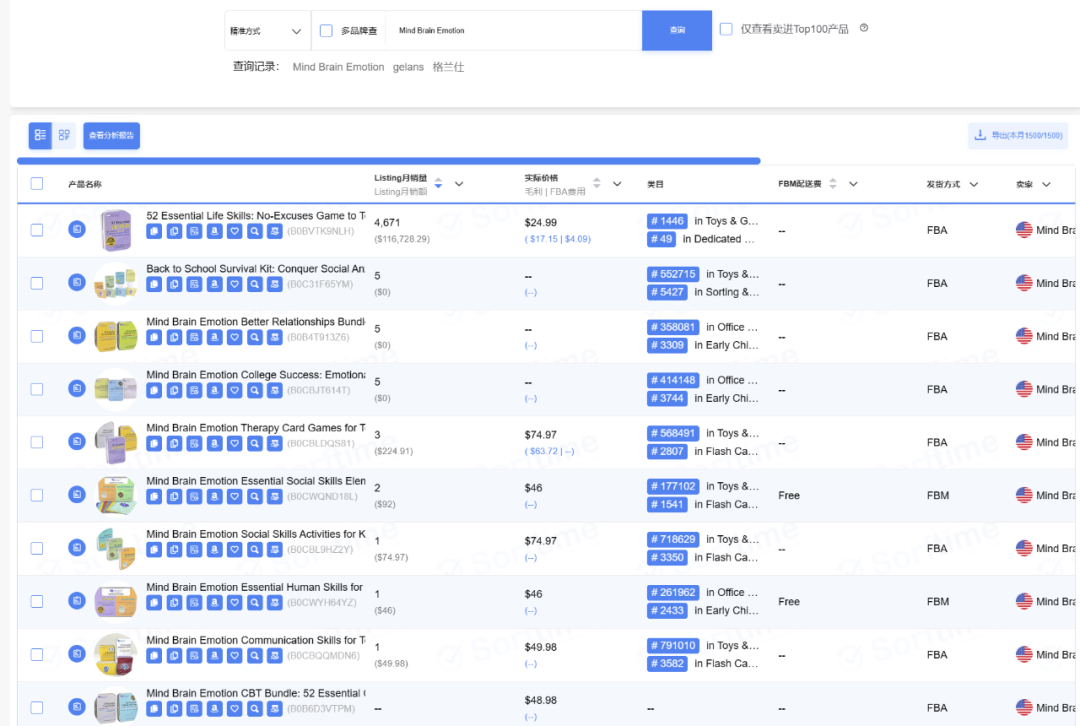Sort by FBM shipping fee arrows

pyautogui.click(x=833, y=183)
